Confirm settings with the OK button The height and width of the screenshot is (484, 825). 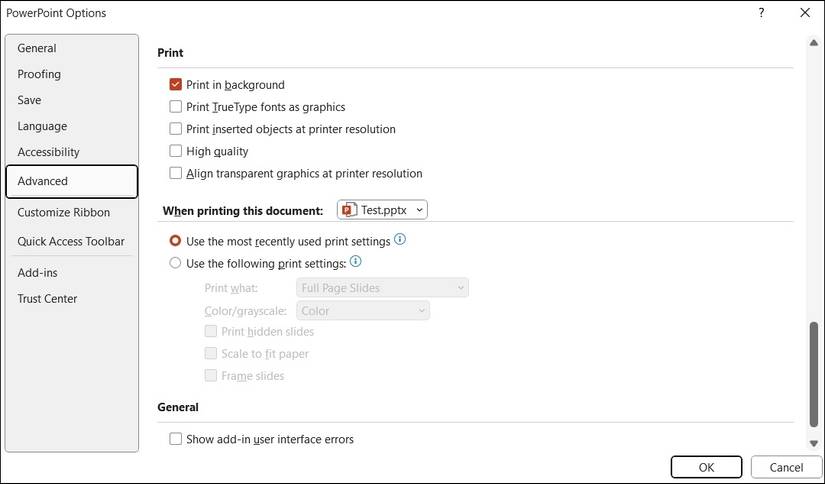point(706,467)
